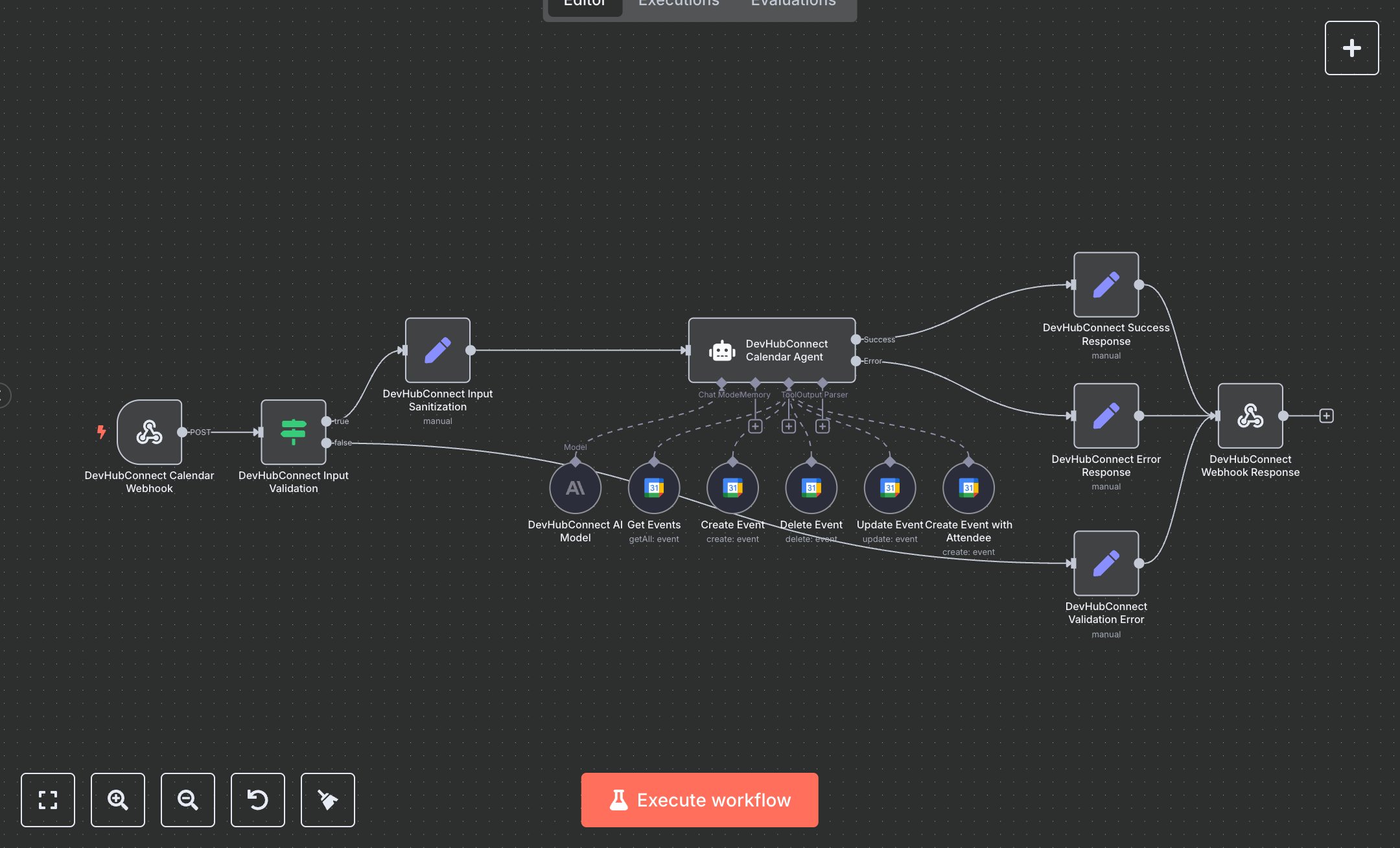Select the DevHubConnect Calendar Agent node
Image resolution: width=1400 pixels, height=848 pixels.
click(771, 350)
